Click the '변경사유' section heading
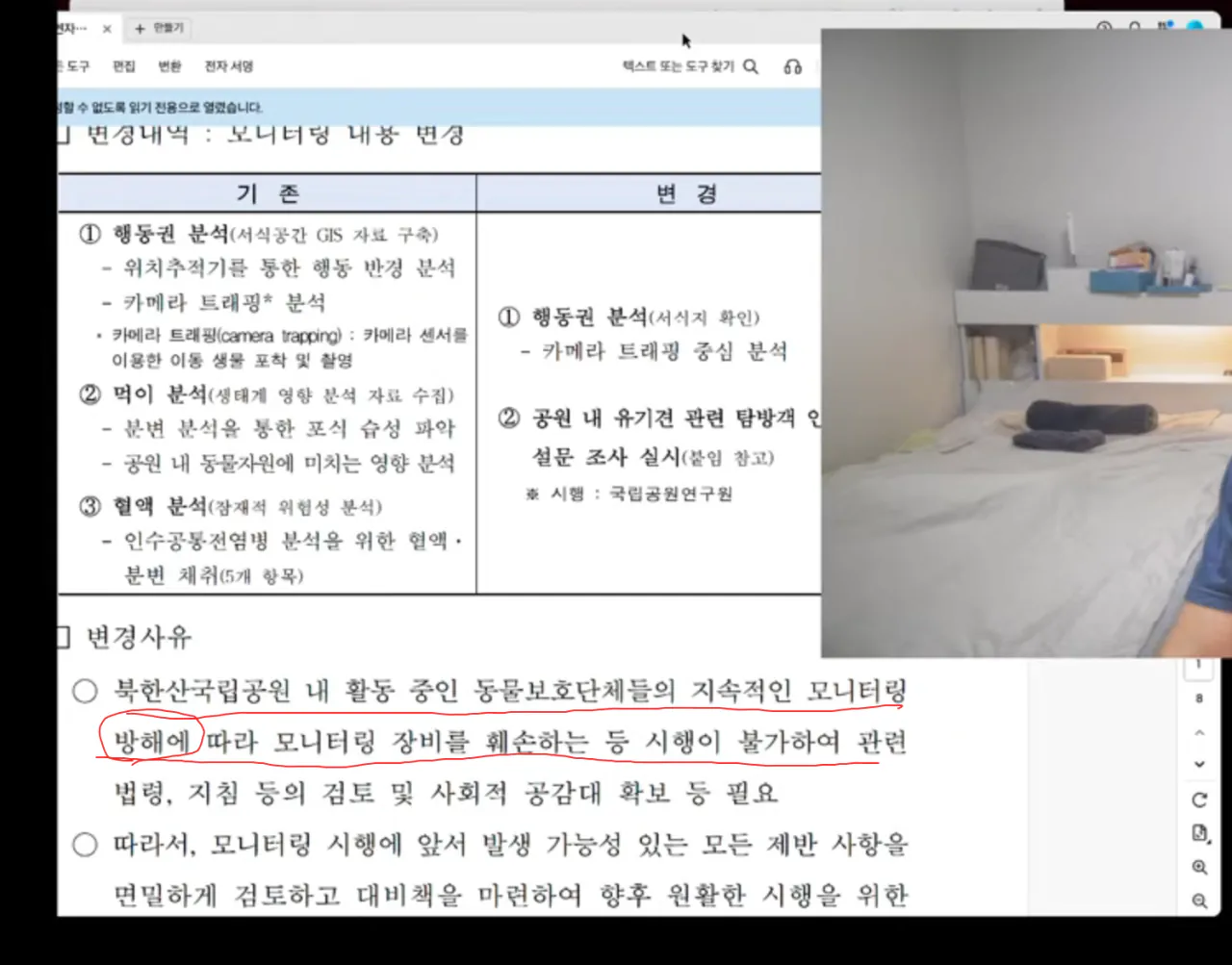Image resolution: width=1232 pixels, height=965 pixels. pyautogui.click(x=139, y=637)
